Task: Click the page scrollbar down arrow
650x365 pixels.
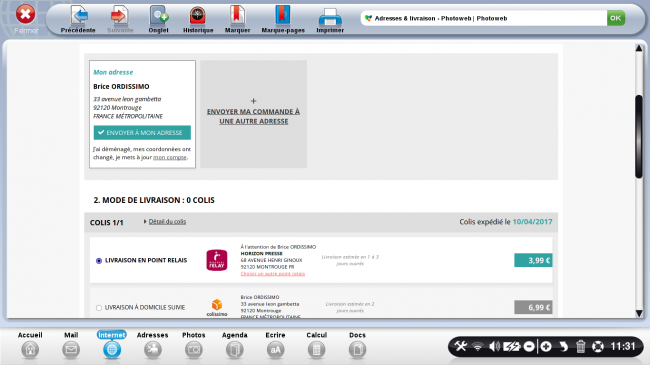Action: (639, 314)
